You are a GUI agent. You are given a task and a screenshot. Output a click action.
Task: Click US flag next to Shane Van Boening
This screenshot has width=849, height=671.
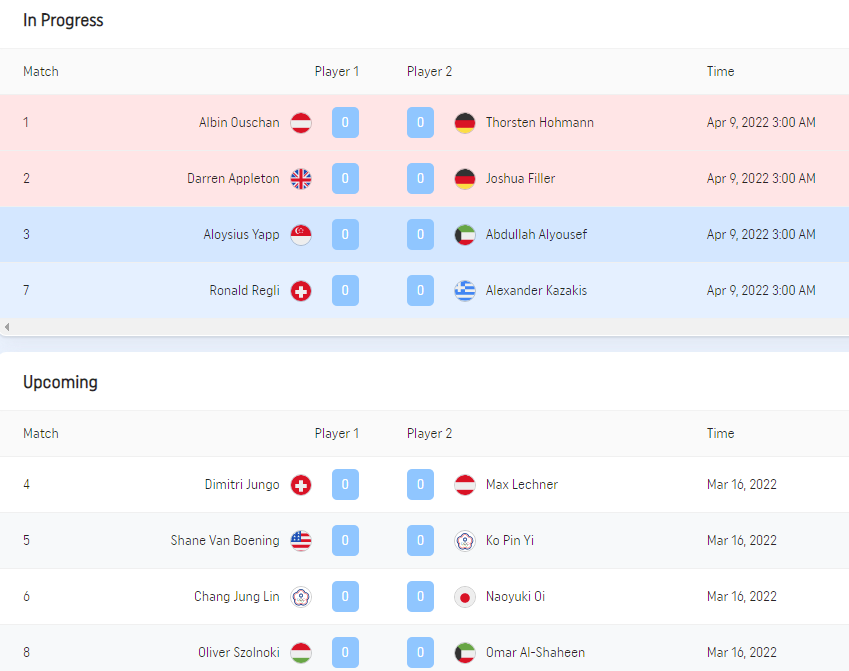301,541
